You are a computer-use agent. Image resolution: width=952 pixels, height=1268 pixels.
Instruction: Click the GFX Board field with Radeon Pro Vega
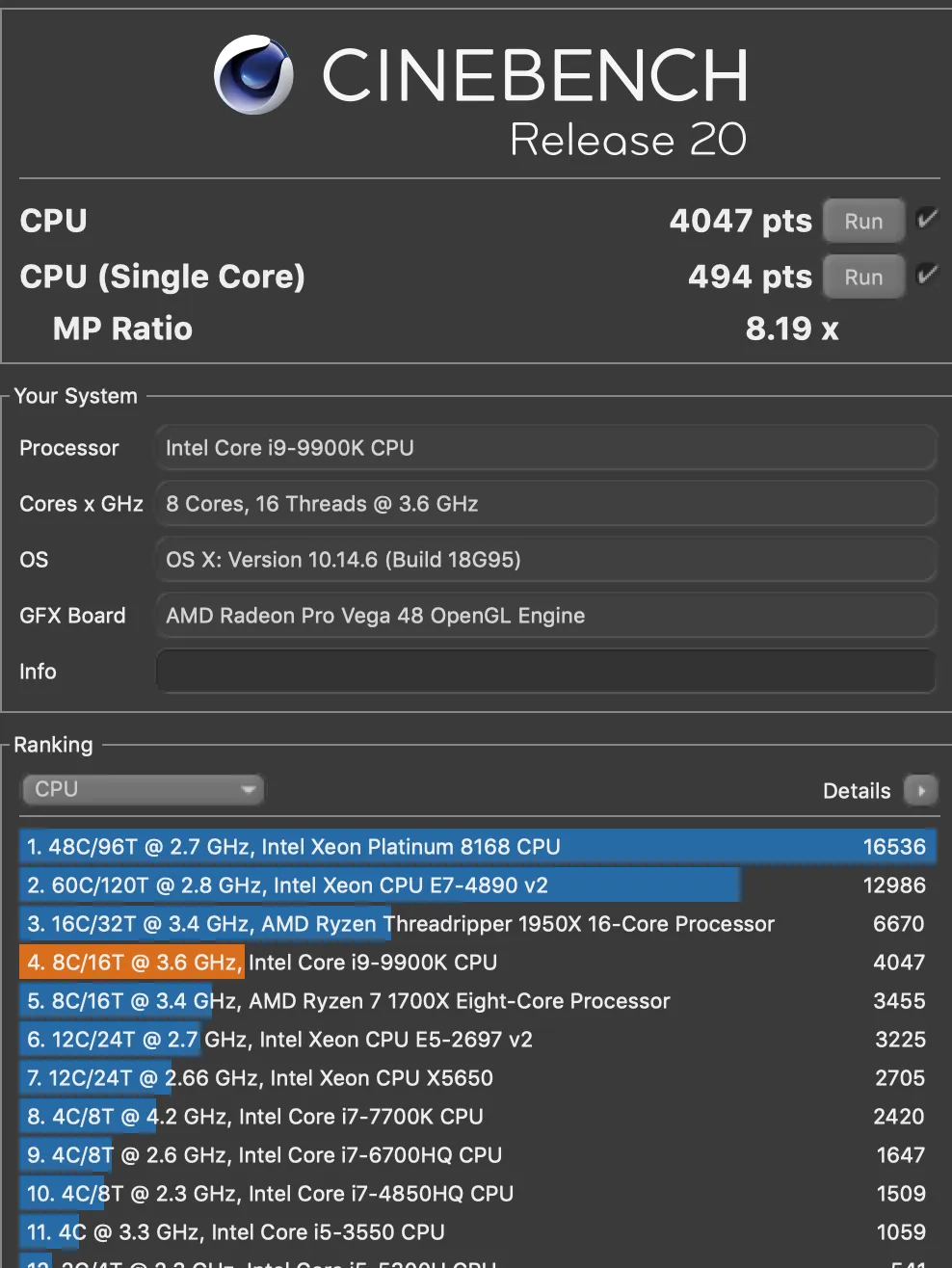click(544, 615)
